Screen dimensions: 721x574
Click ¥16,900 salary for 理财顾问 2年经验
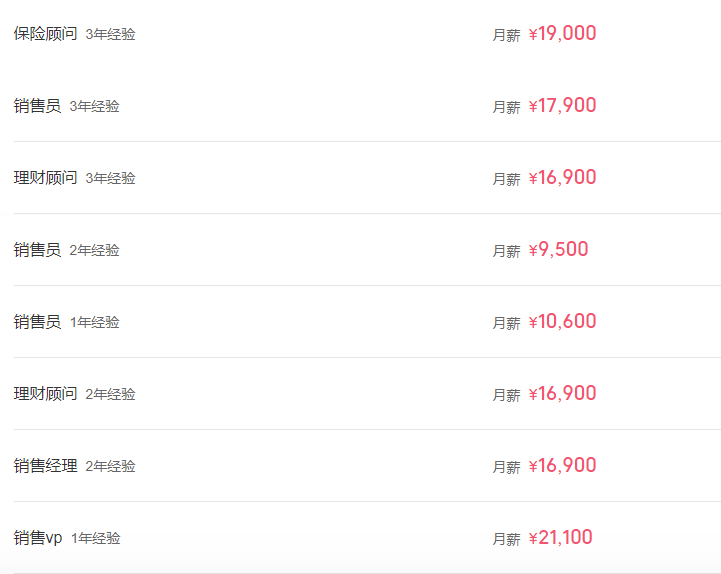[x=562, y=393]
